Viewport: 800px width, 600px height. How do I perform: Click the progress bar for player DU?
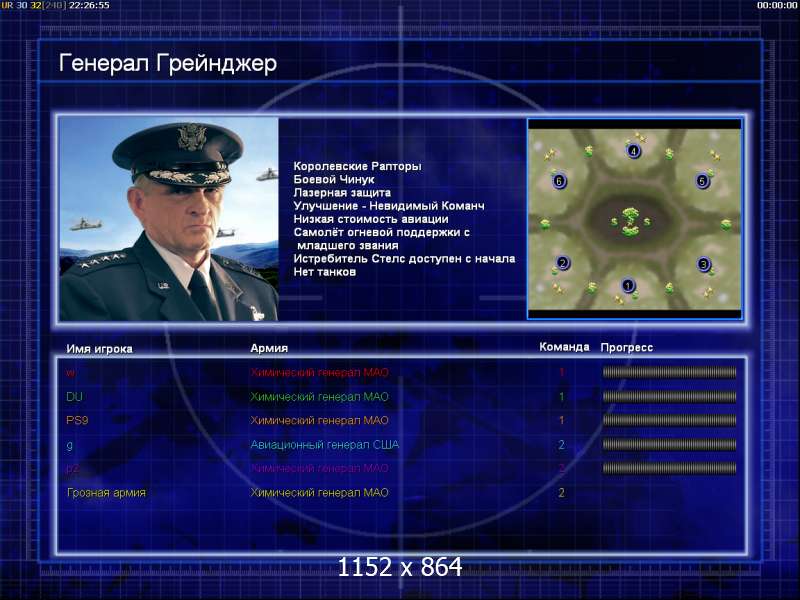coord(669,396)
